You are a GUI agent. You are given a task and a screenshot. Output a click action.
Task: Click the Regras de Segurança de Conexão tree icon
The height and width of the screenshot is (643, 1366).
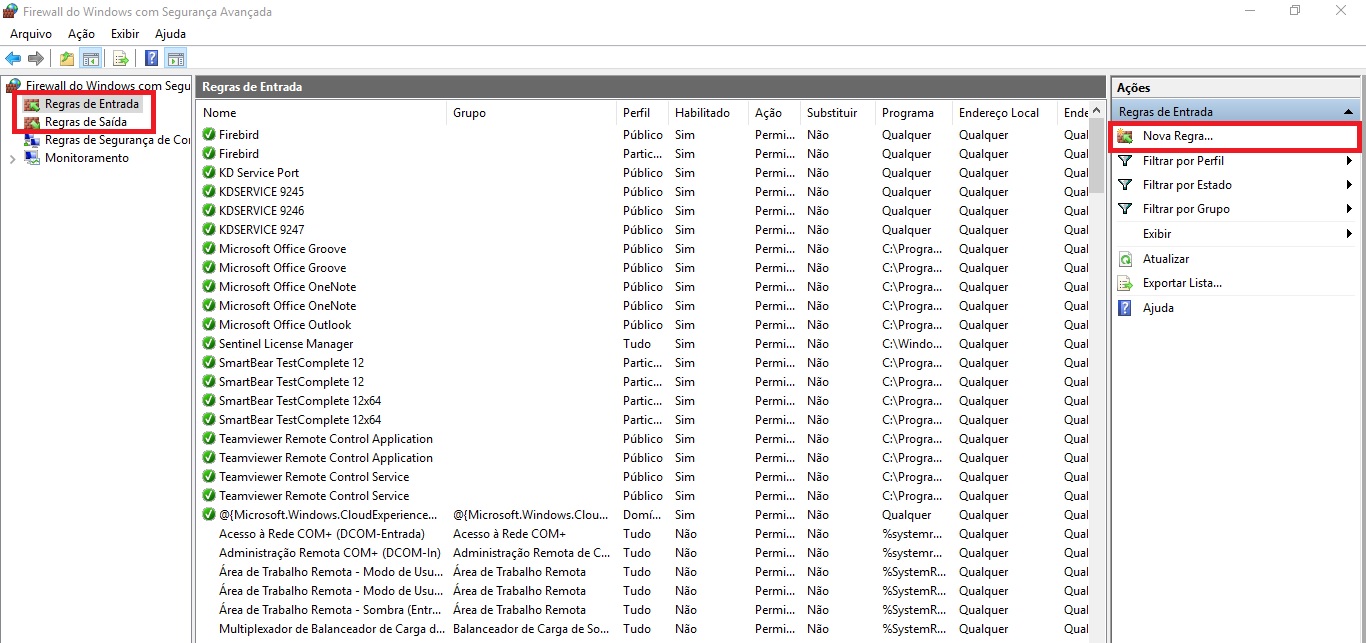click(32, 140)
